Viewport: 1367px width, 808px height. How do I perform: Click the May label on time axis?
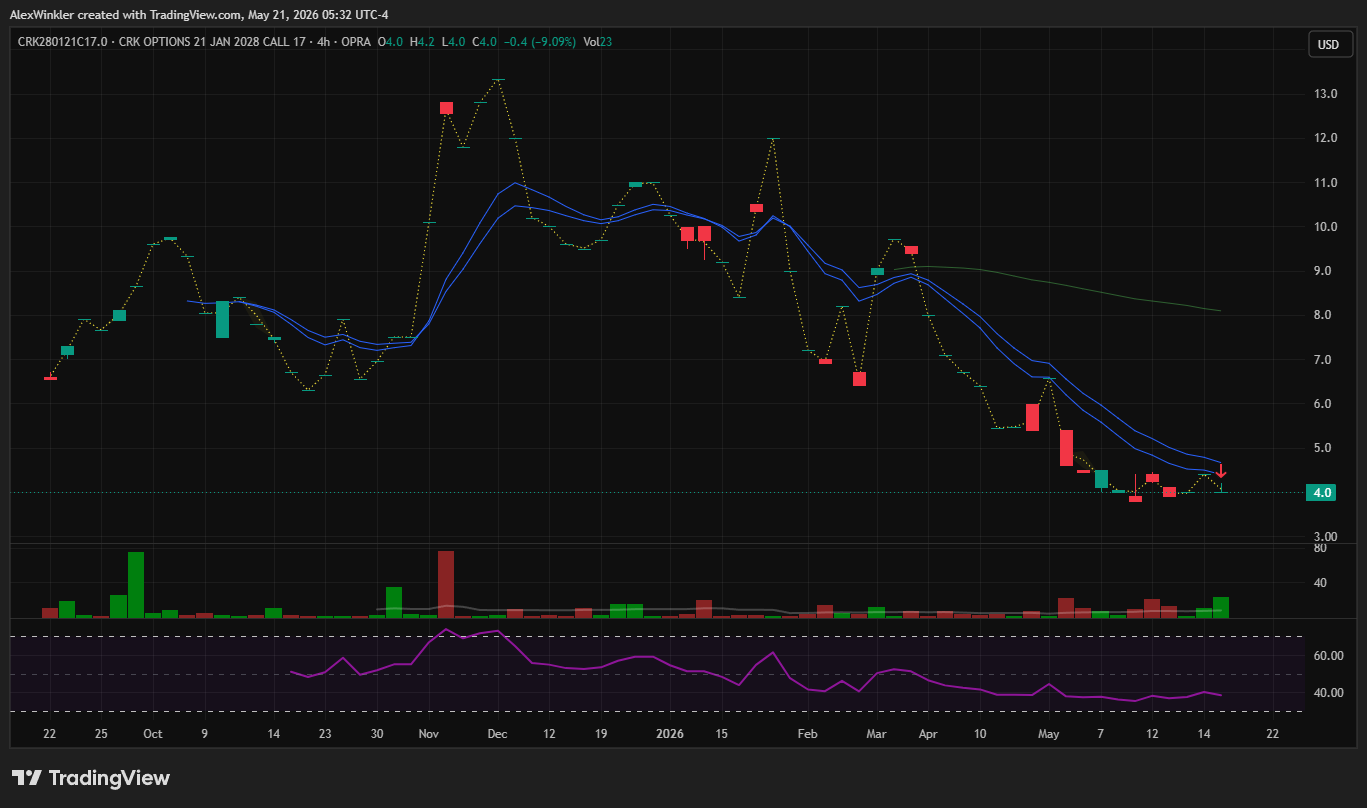click(1048, 733)
